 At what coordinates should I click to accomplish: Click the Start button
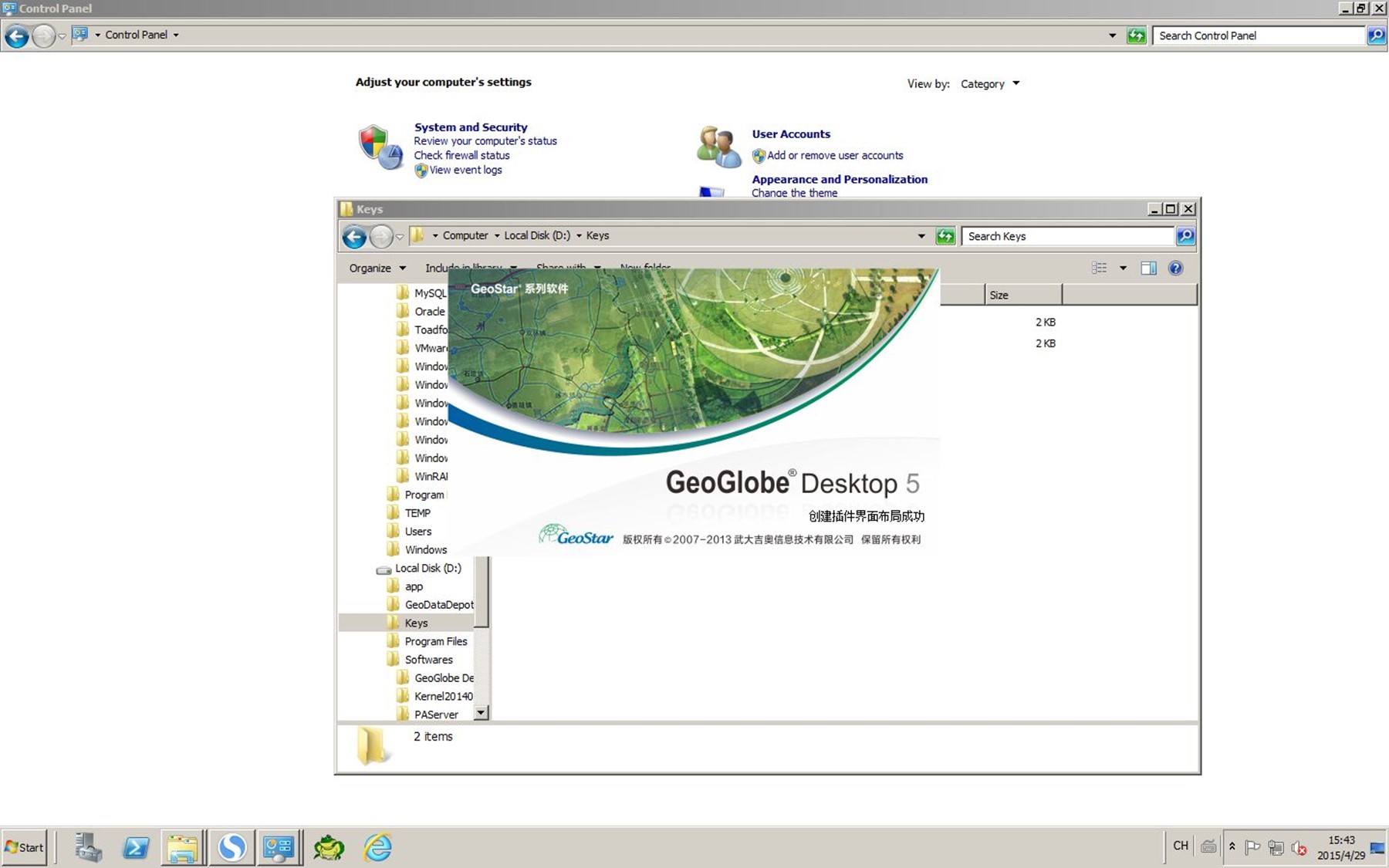pos(25,847)
